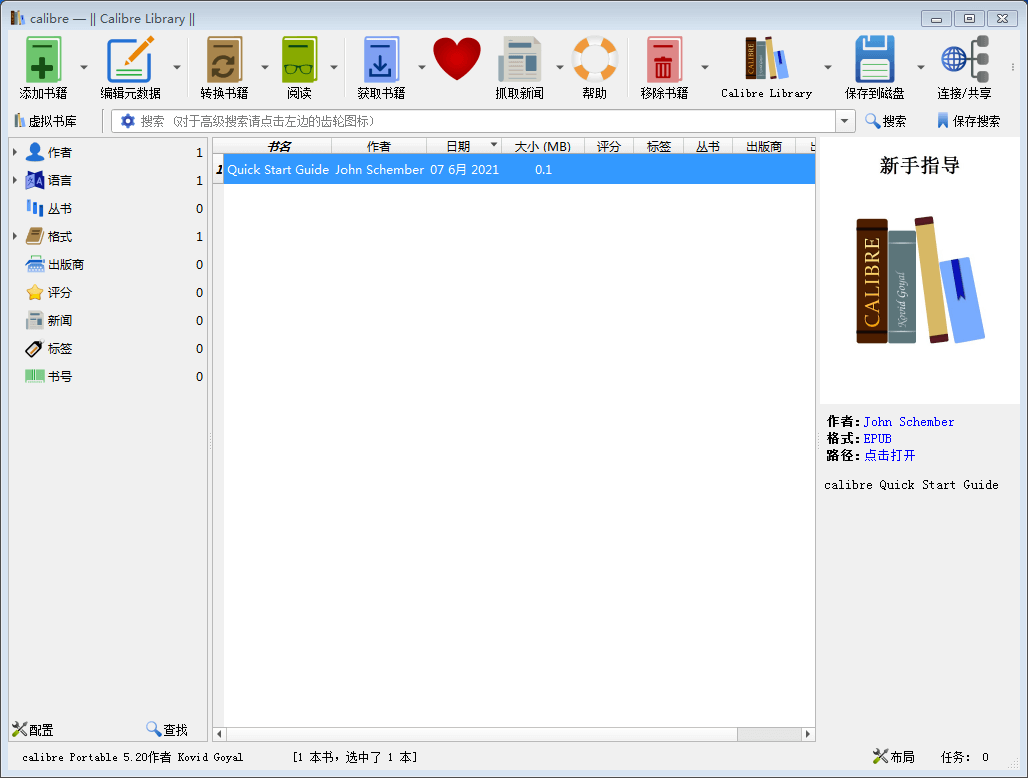Click the 任务: 0 jobs indicator
Screen dimensions: 1028x778
point(964,757)
